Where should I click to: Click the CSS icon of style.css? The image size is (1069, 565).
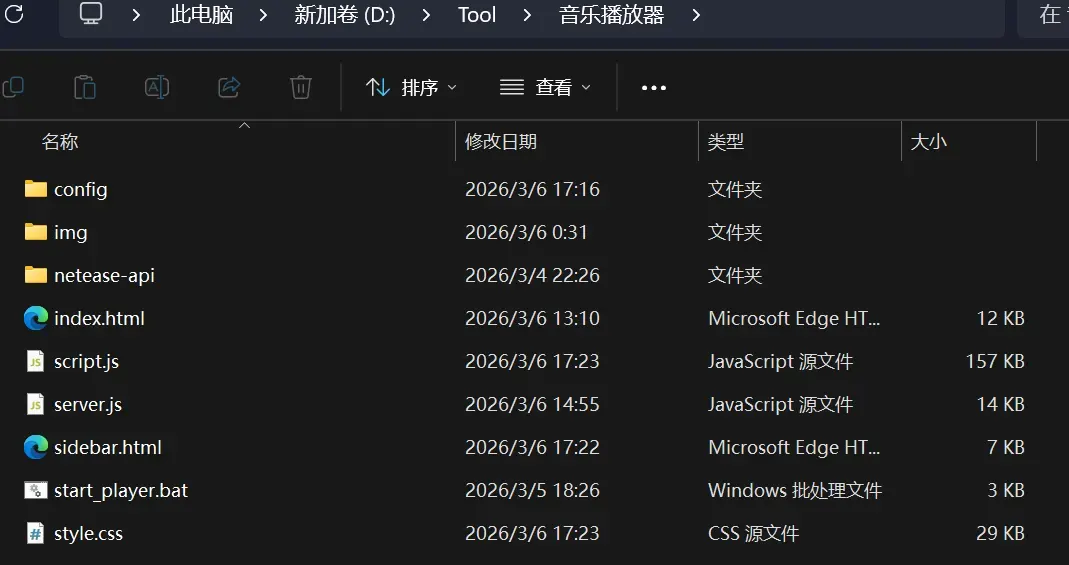point(35,533)
